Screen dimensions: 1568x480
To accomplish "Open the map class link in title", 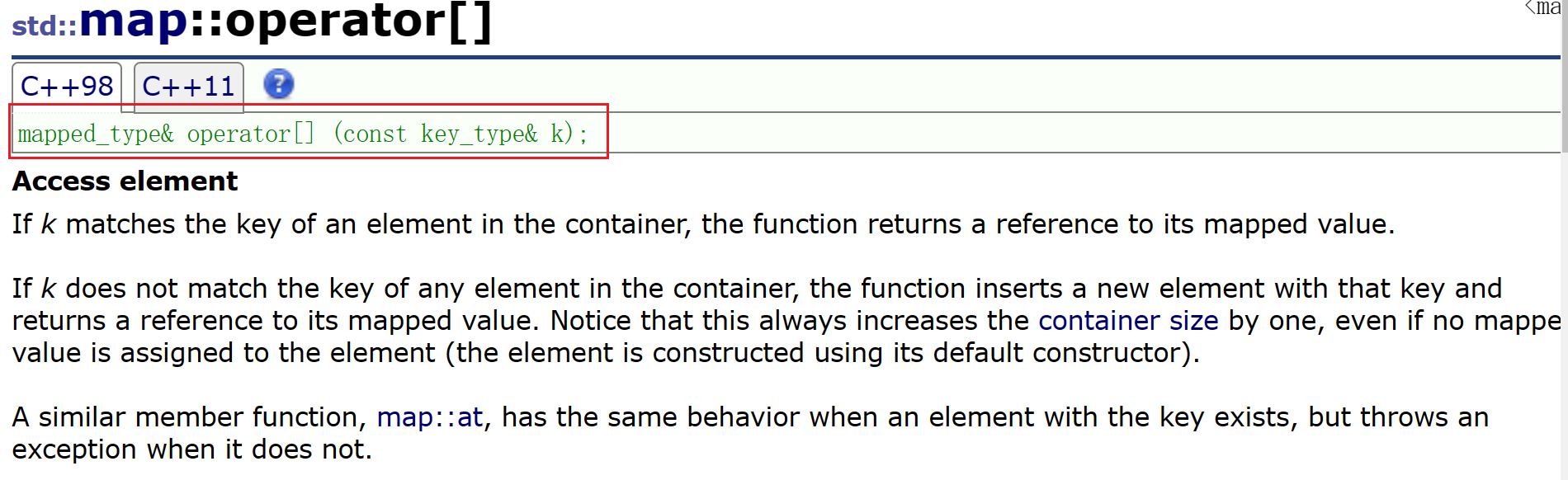I will tap(133, 21).
